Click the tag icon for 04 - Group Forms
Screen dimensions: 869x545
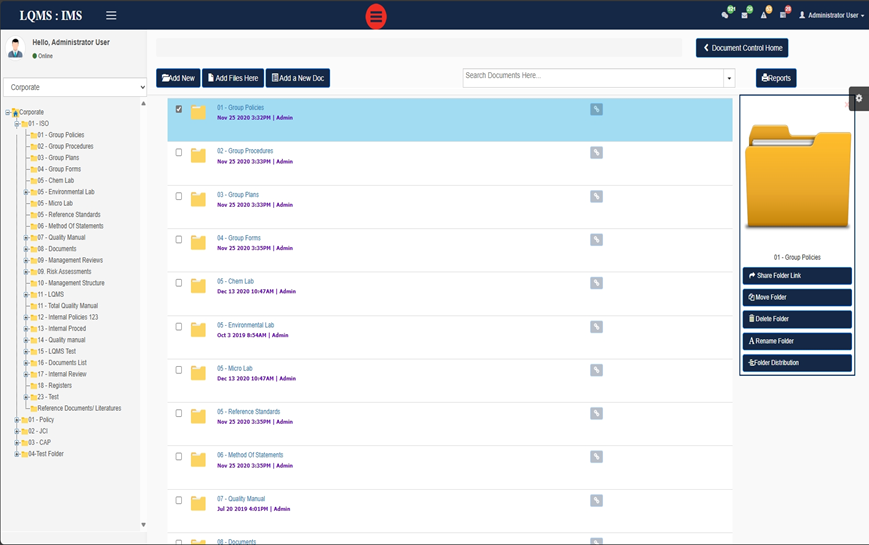pyautogui.click(x=596, y=240)
